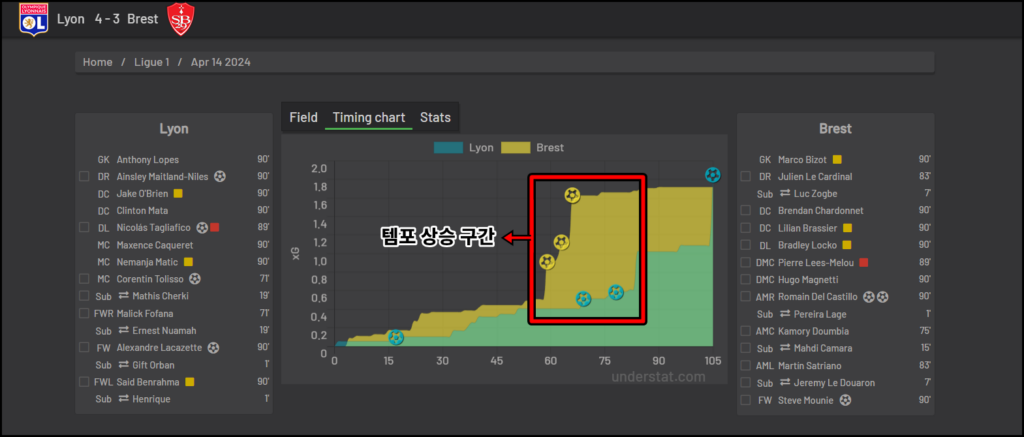This screenshot has height=437, width=1024.
Task: Tick the checkbox for Ainsley Maitland-Niles
Action: tap(84, 176)
